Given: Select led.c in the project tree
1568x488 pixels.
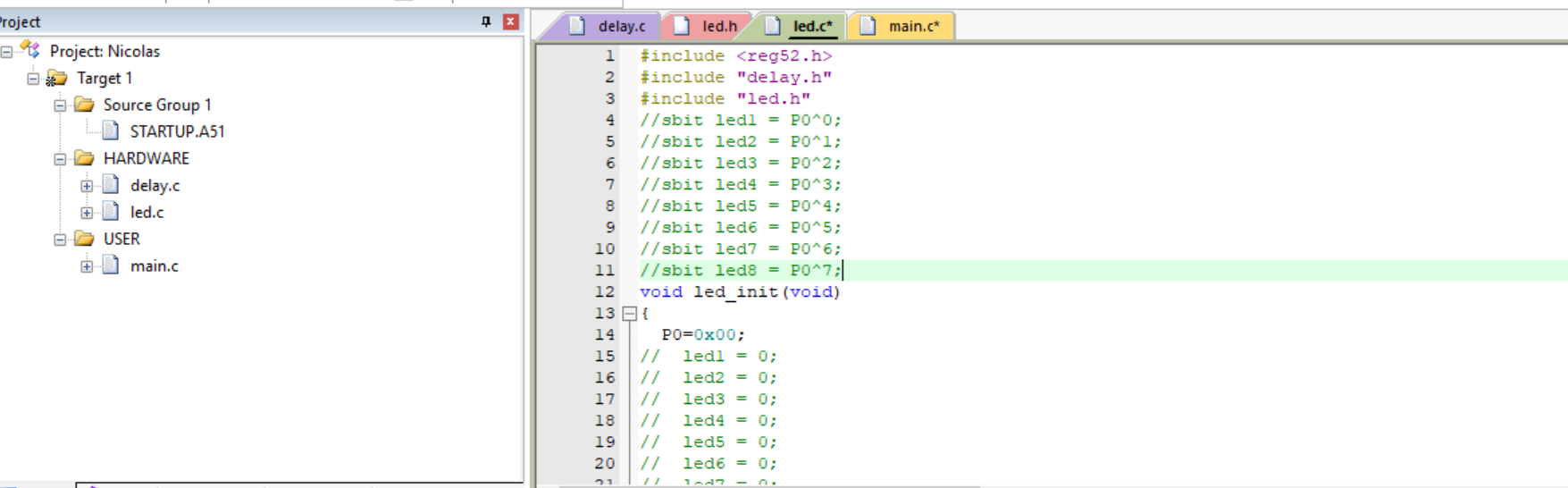Looking at the screenshot, I should coord(147,212).
